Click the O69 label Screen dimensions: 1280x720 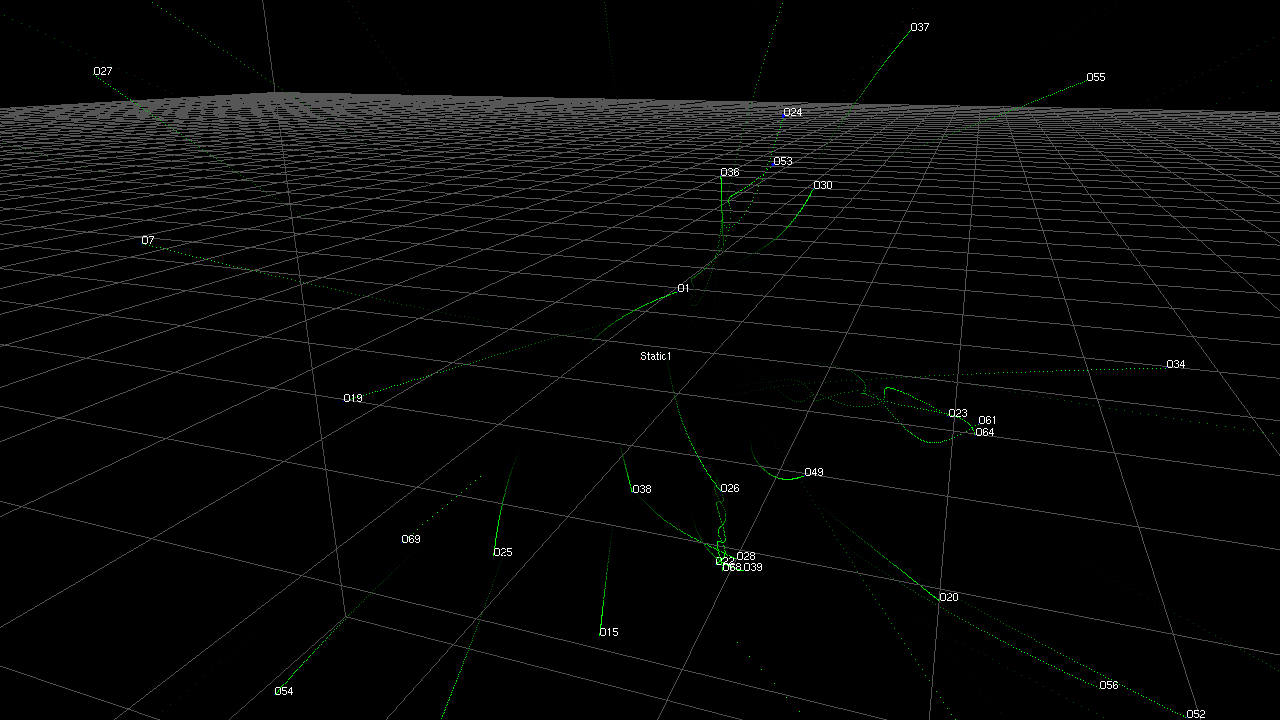(411, 540)
